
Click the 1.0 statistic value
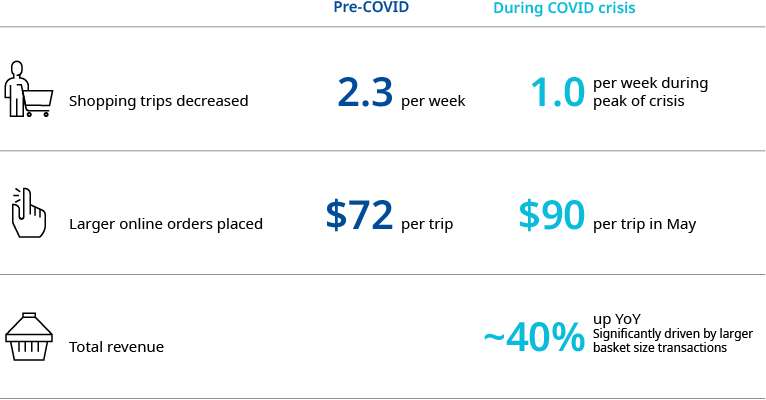click(556, 93)
